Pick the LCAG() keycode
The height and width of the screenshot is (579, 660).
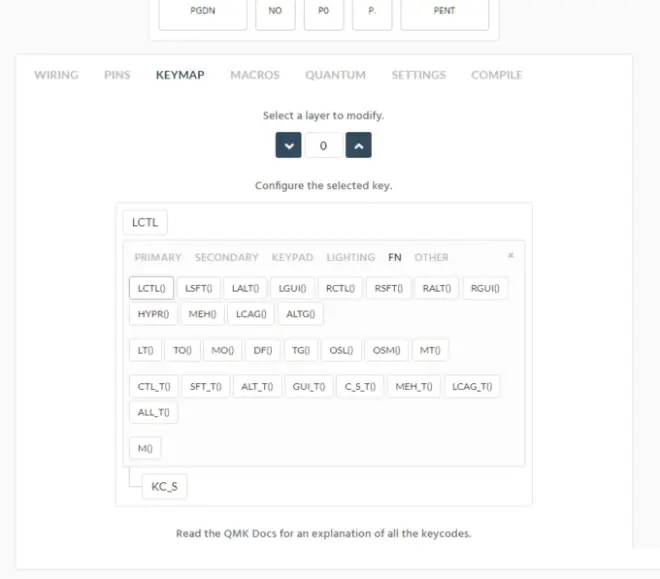tap(251, 314)
